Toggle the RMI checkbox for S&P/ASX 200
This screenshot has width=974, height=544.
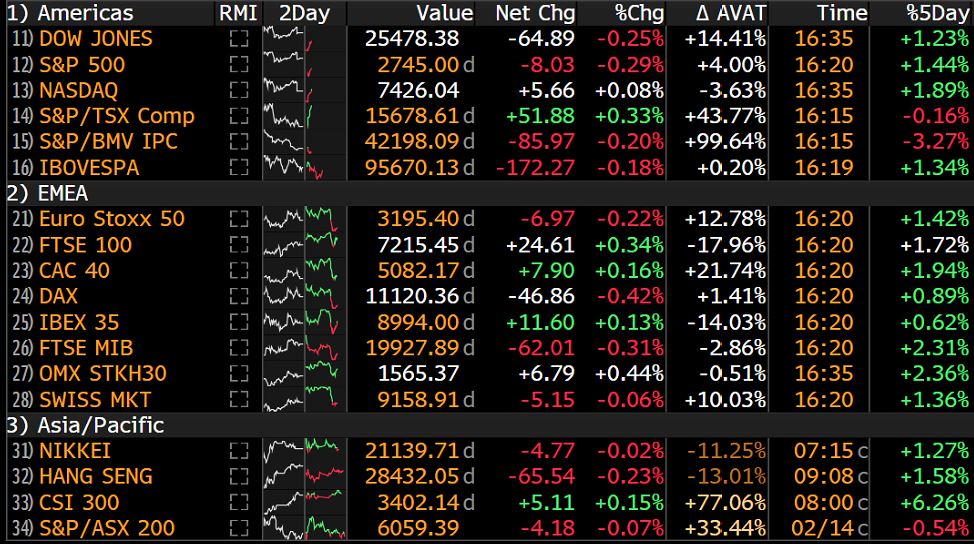click(239, 528)
